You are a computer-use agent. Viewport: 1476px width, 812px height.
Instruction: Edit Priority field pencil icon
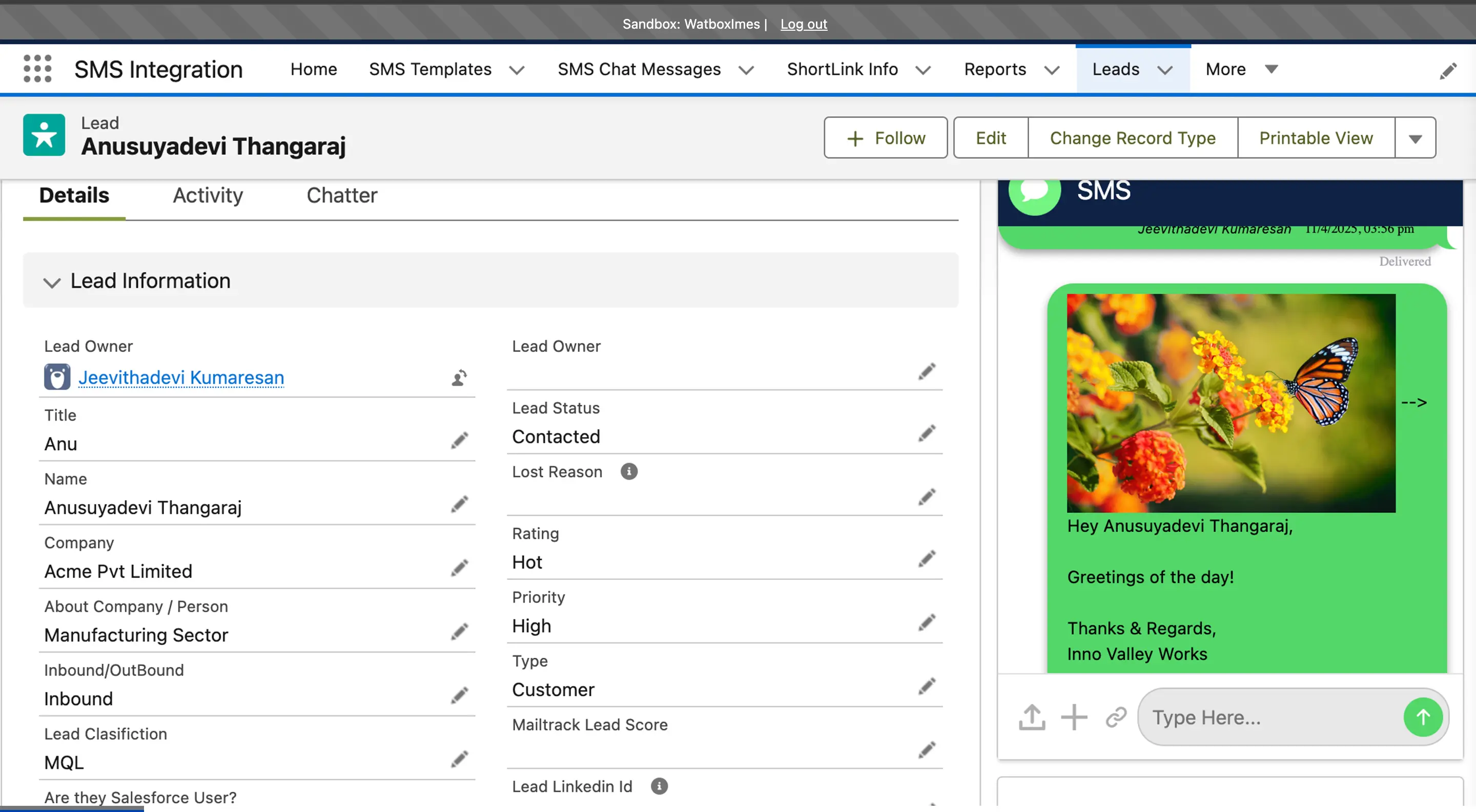point(927,622)
